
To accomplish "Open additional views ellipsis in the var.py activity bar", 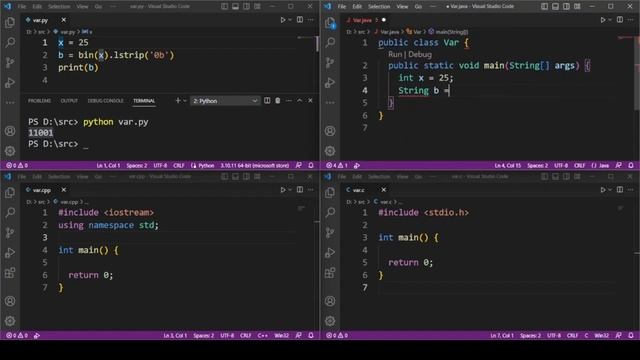I will (x=10, y=102).
